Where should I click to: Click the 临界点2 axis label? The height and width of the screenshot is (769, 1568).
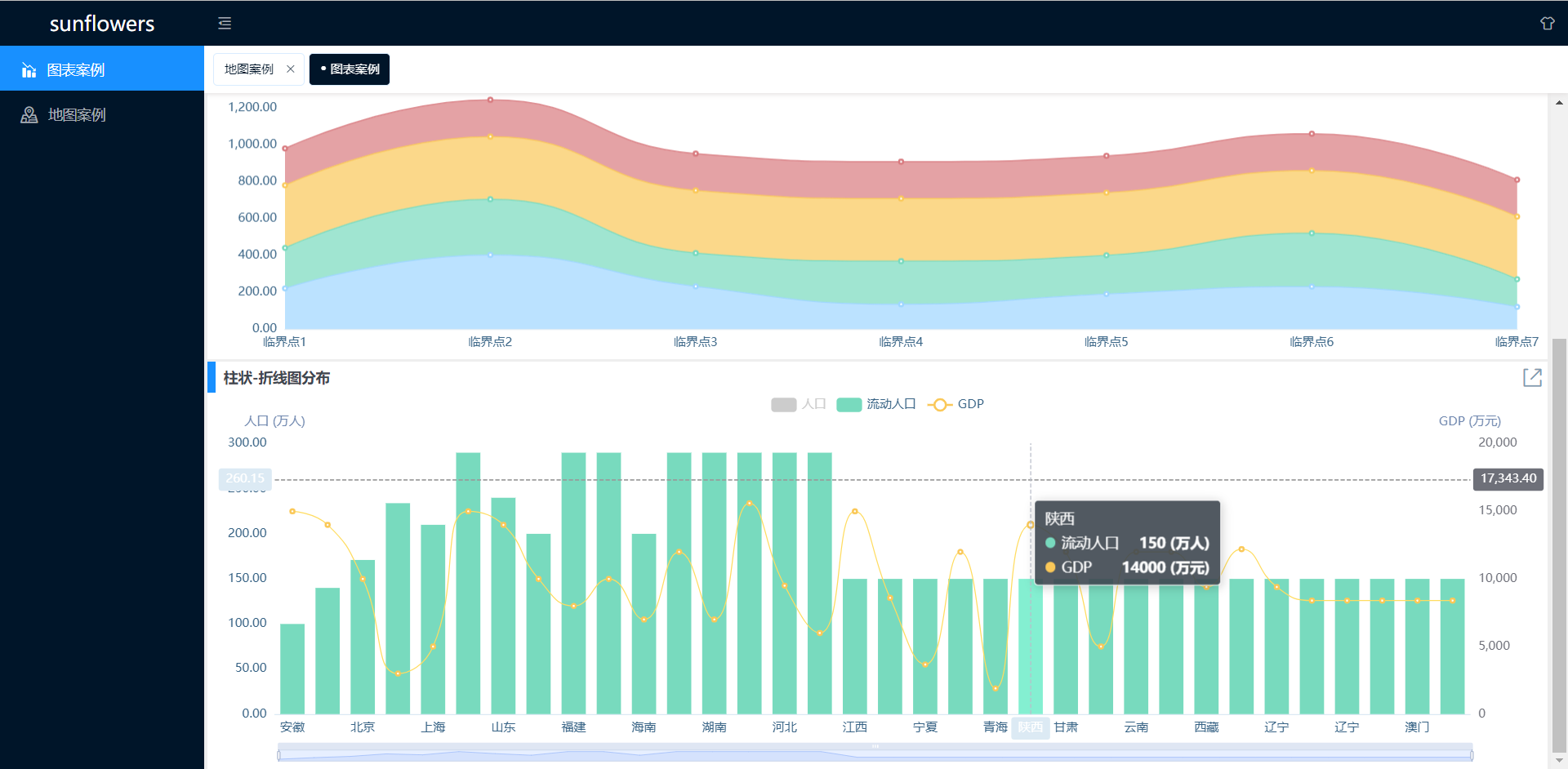[x=490, y=342]
